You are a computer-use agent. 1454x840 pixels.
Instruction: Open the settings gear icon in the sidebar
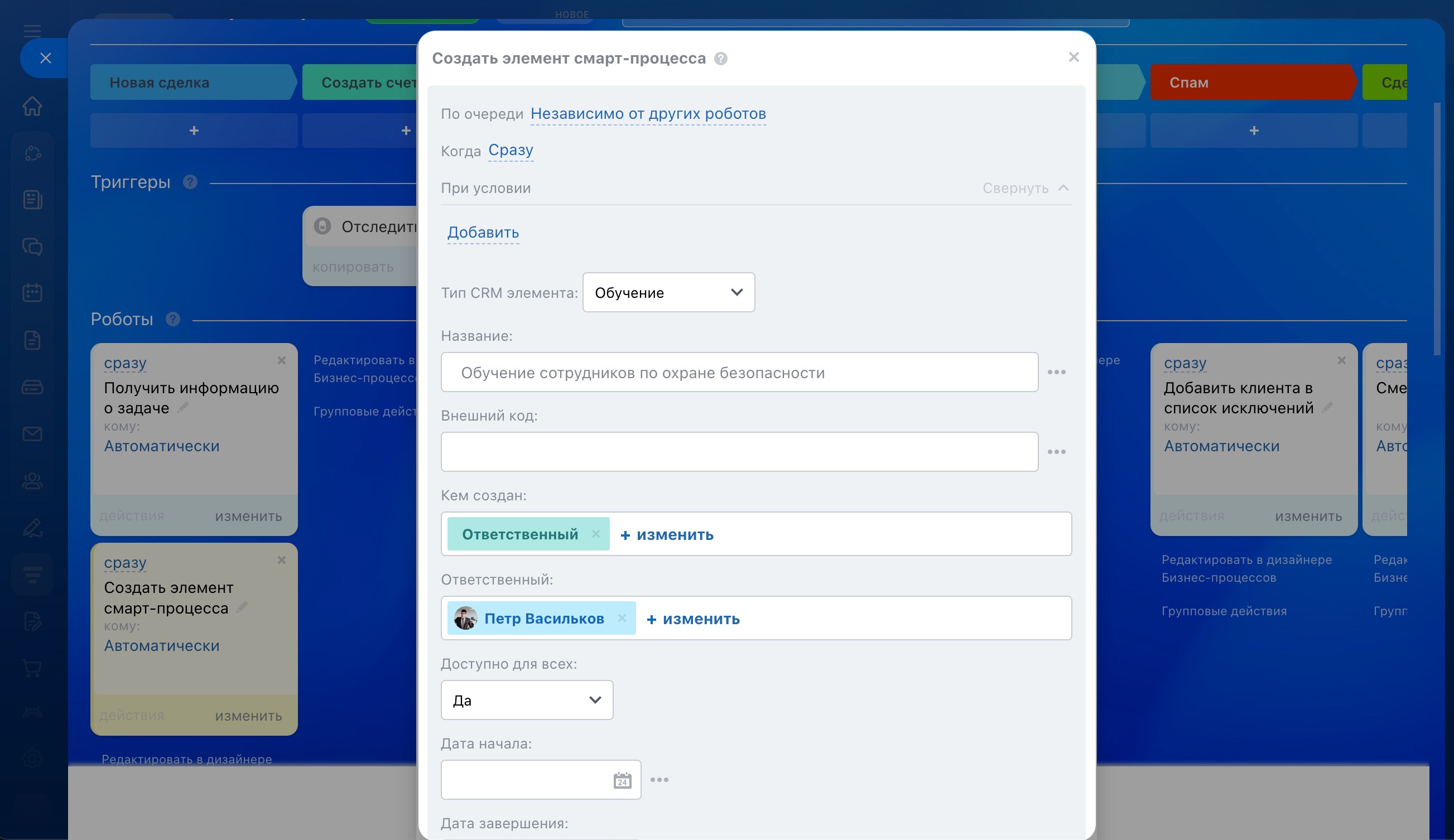coord(32,758)
